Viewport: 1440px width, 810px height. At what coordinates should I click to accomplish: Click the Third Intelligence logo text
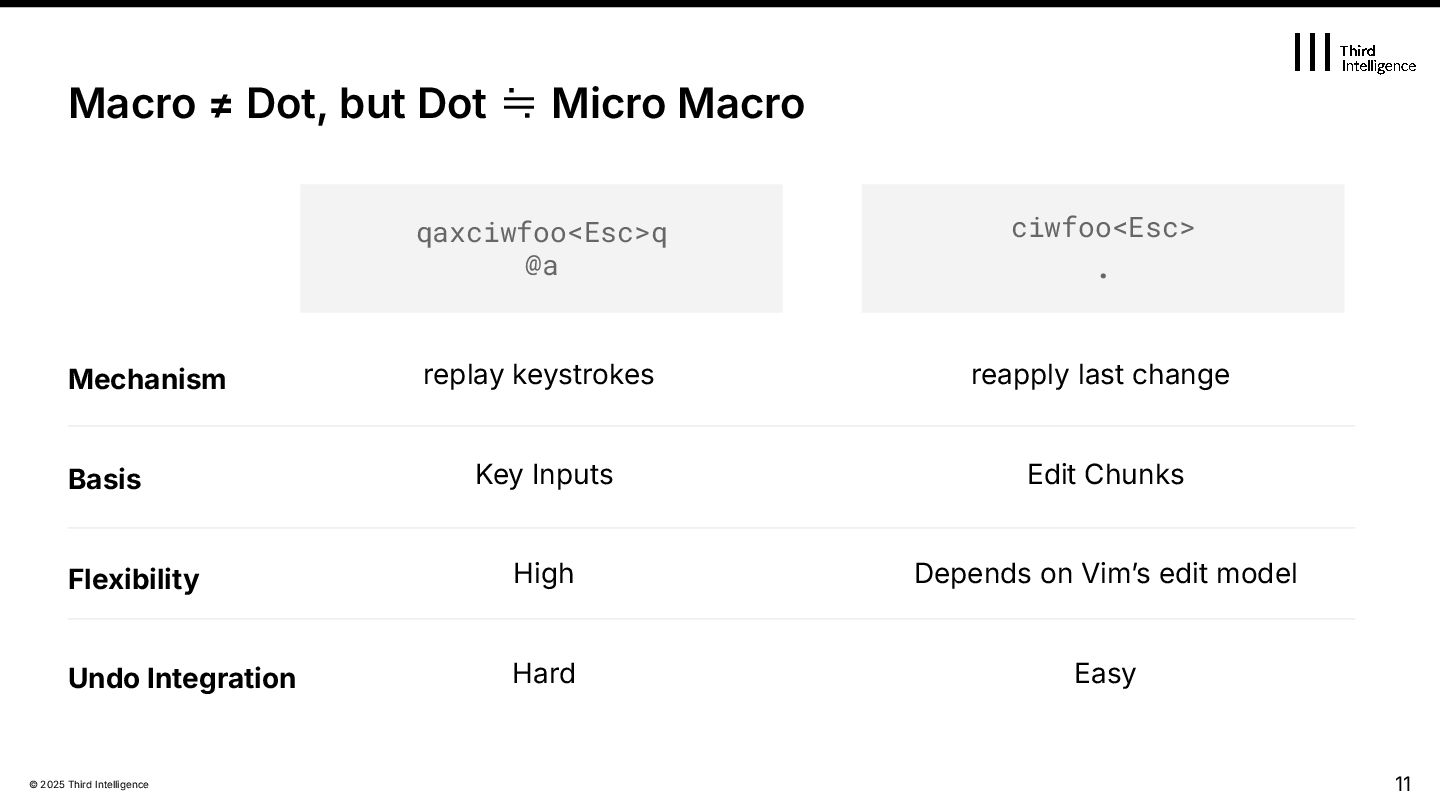(1377, 58)
